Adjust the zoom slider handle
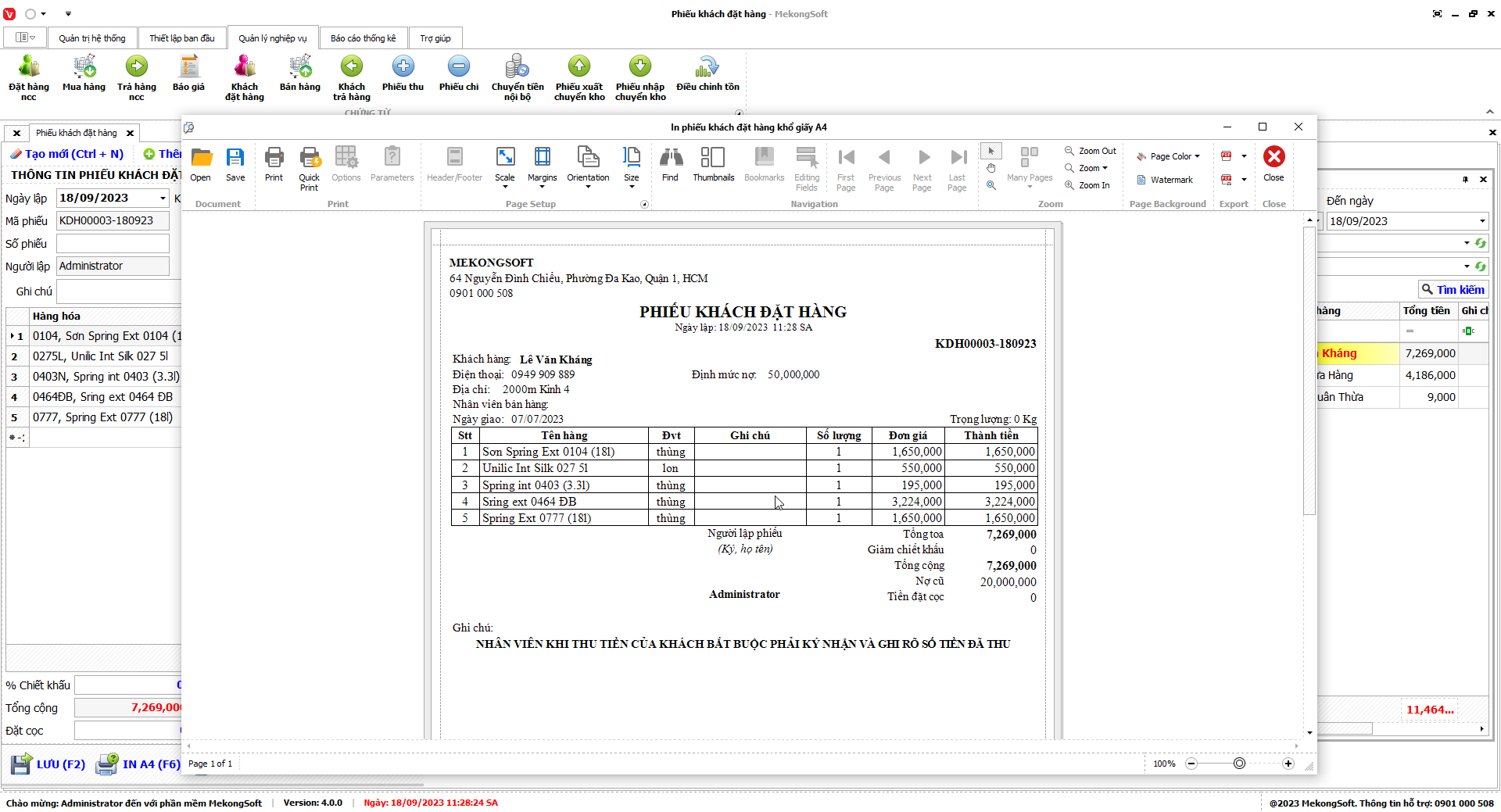Screen dimensions: 1501x812 (x=1239, y=764)
